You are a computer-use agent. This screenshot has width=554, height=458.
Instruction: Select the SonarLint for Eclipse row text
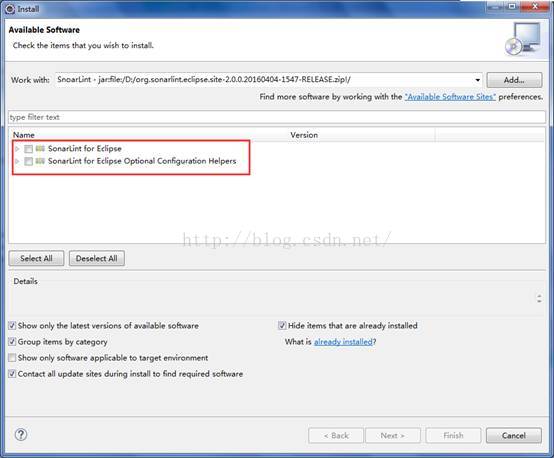pos(85,148)
